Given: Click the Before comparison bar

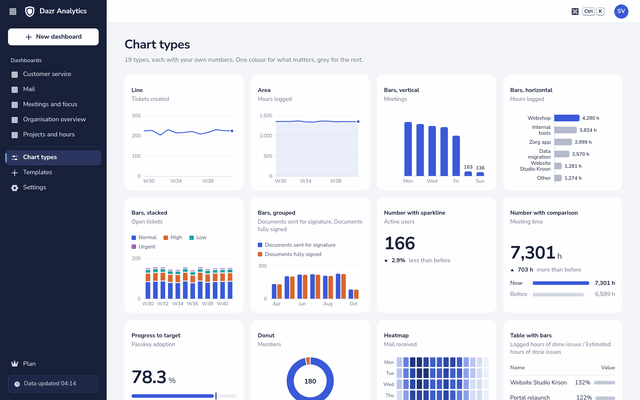Looking at the screenshot, I should coord(558,294).
